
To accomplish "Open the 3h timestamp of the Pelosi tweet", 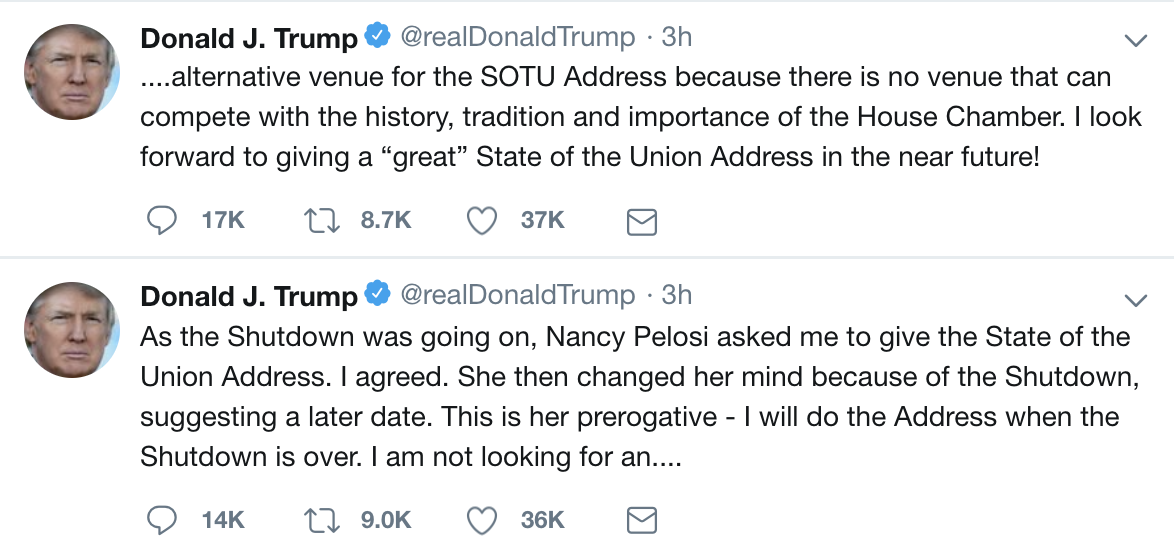I will 677,296.
